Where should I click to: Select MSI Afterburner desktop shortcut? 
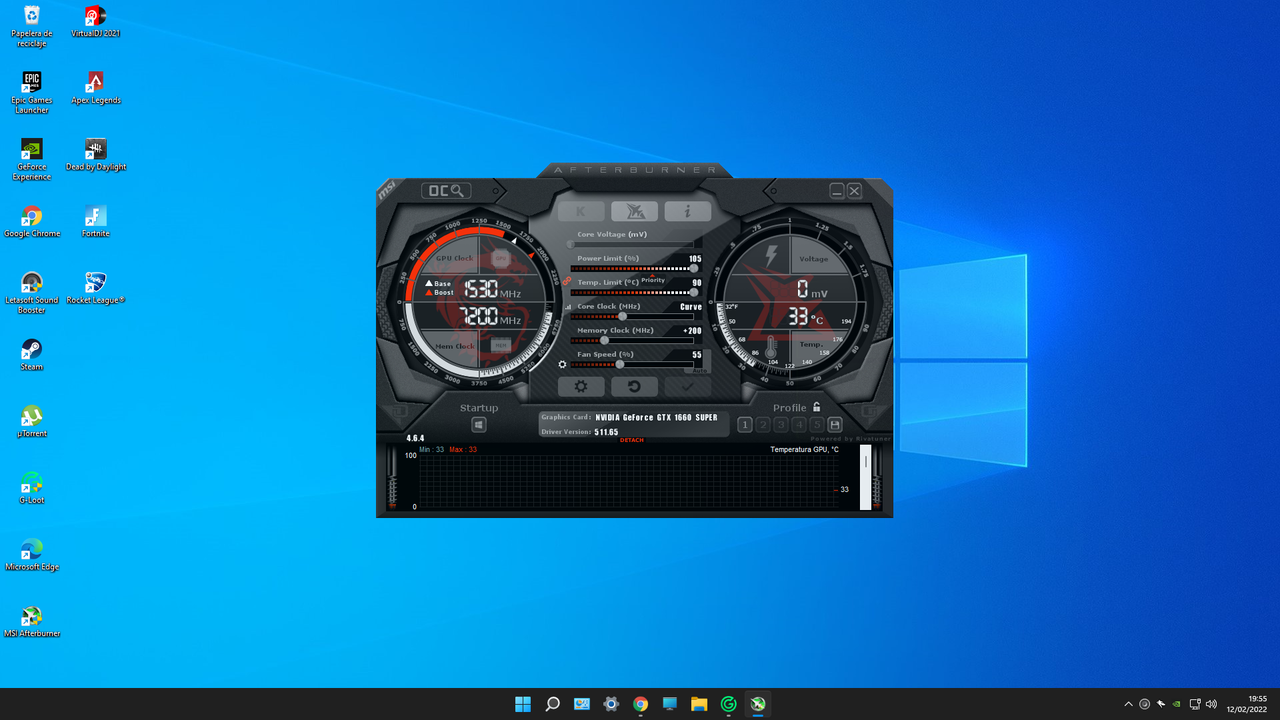[x=32, y=622]
